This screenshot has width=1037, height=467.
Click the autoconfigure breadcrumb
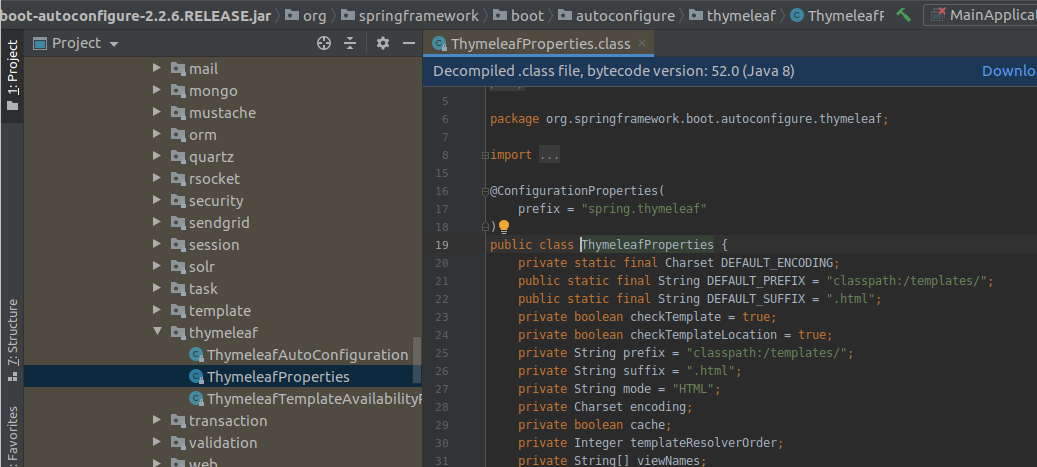coord(616,15)
